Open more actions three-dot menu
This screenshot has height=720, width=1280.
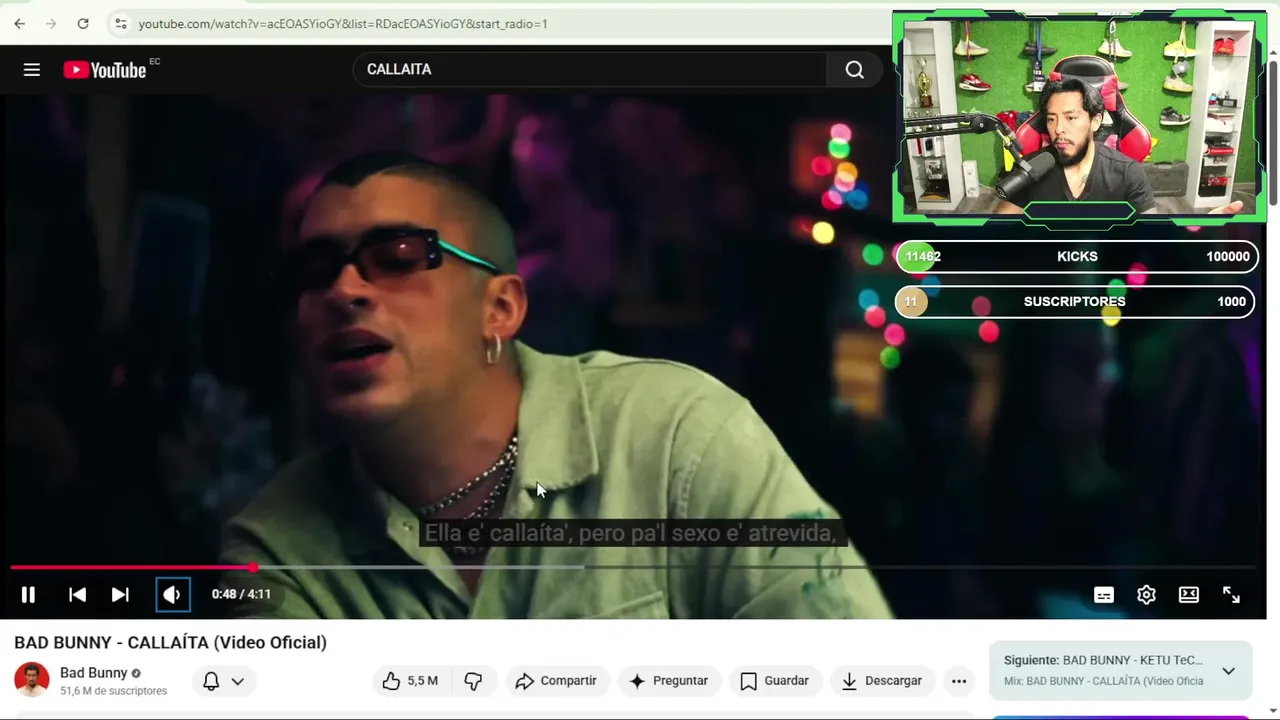[959, 681]
